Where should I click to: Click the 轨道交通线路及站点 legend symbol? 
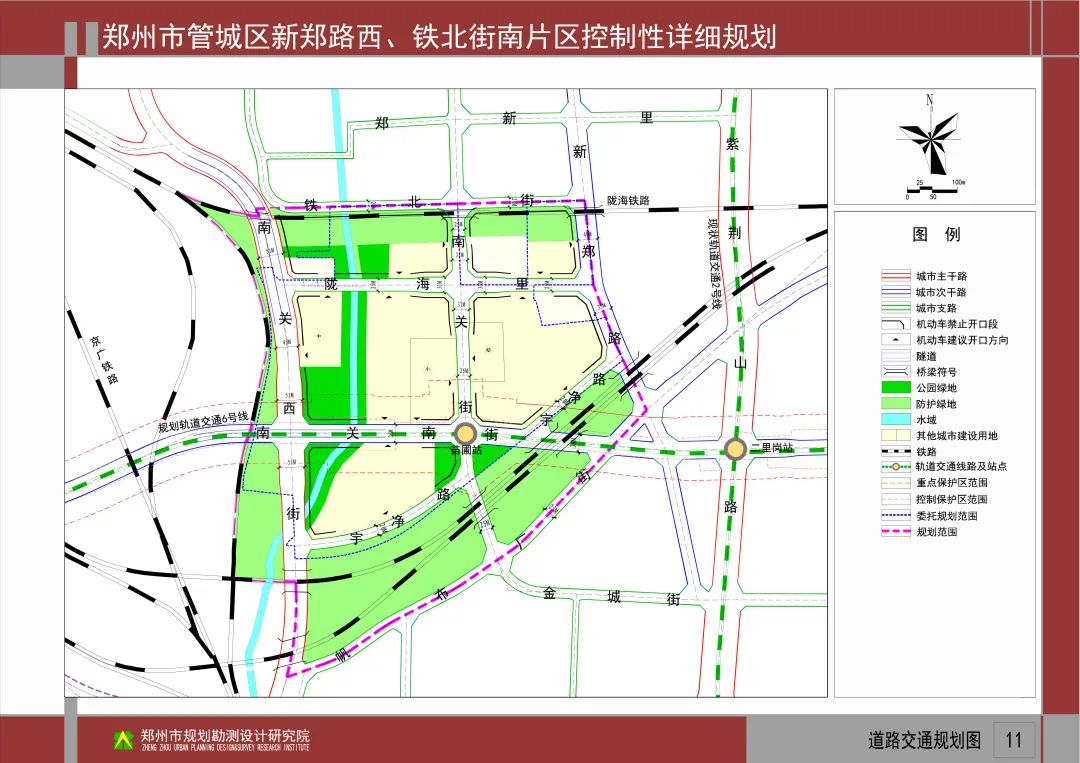[x=896, y=467]
